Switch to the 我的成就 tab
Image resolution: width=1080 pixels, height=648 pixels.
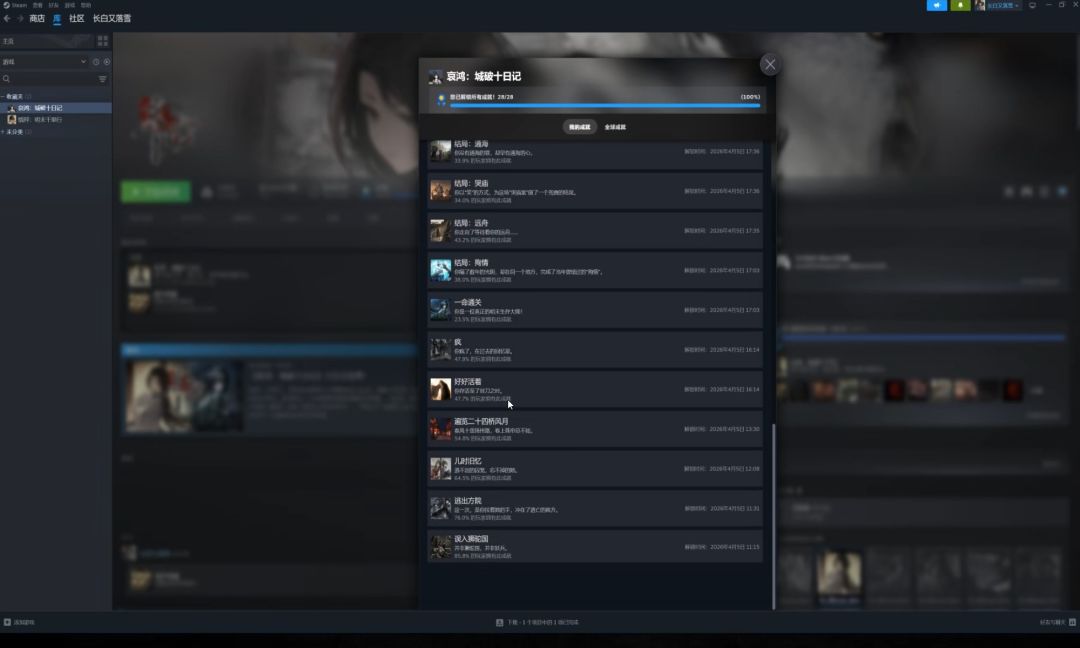tap(580, 127)
